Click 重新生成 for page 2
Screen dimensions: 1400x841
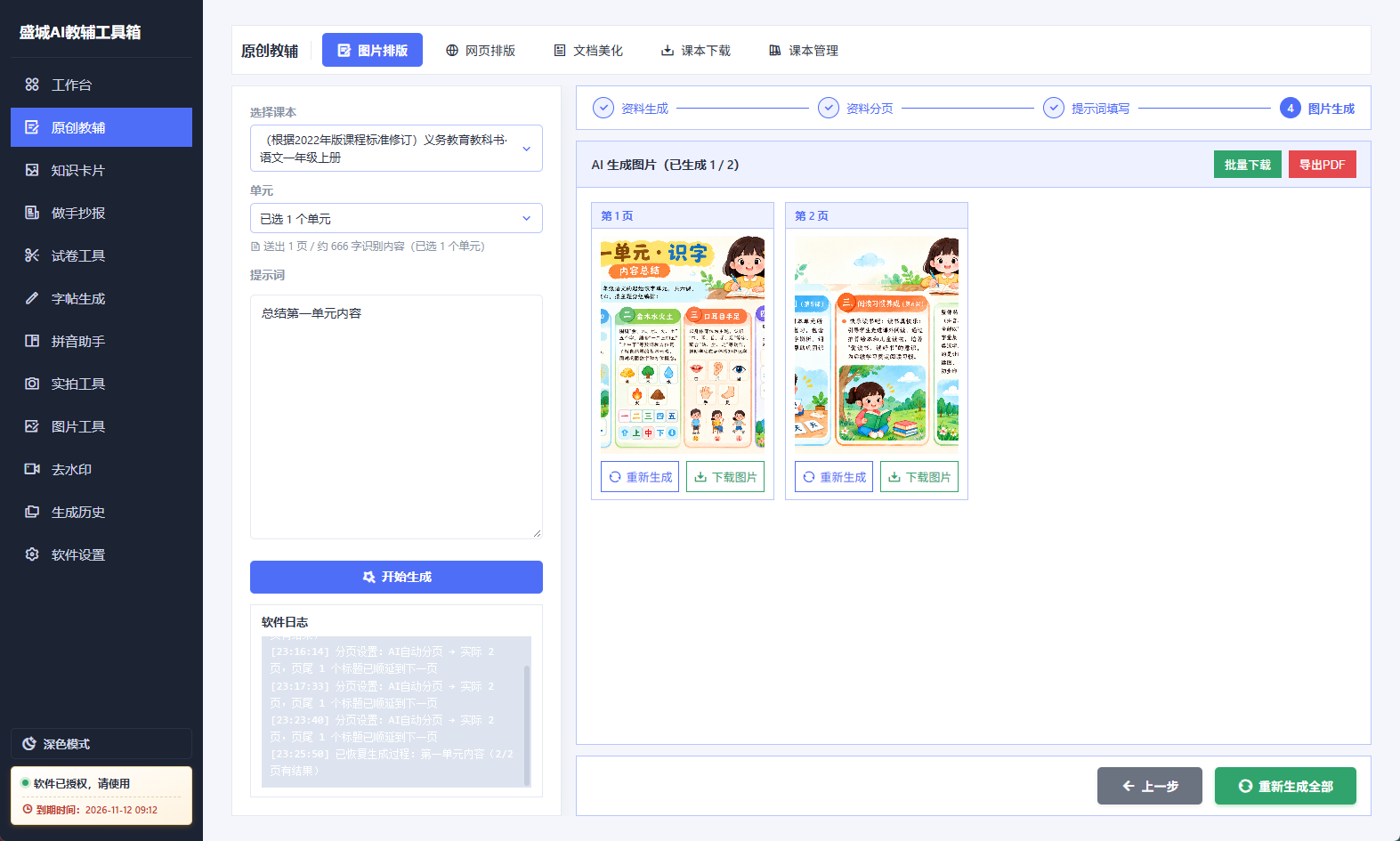tap(834, 477)
